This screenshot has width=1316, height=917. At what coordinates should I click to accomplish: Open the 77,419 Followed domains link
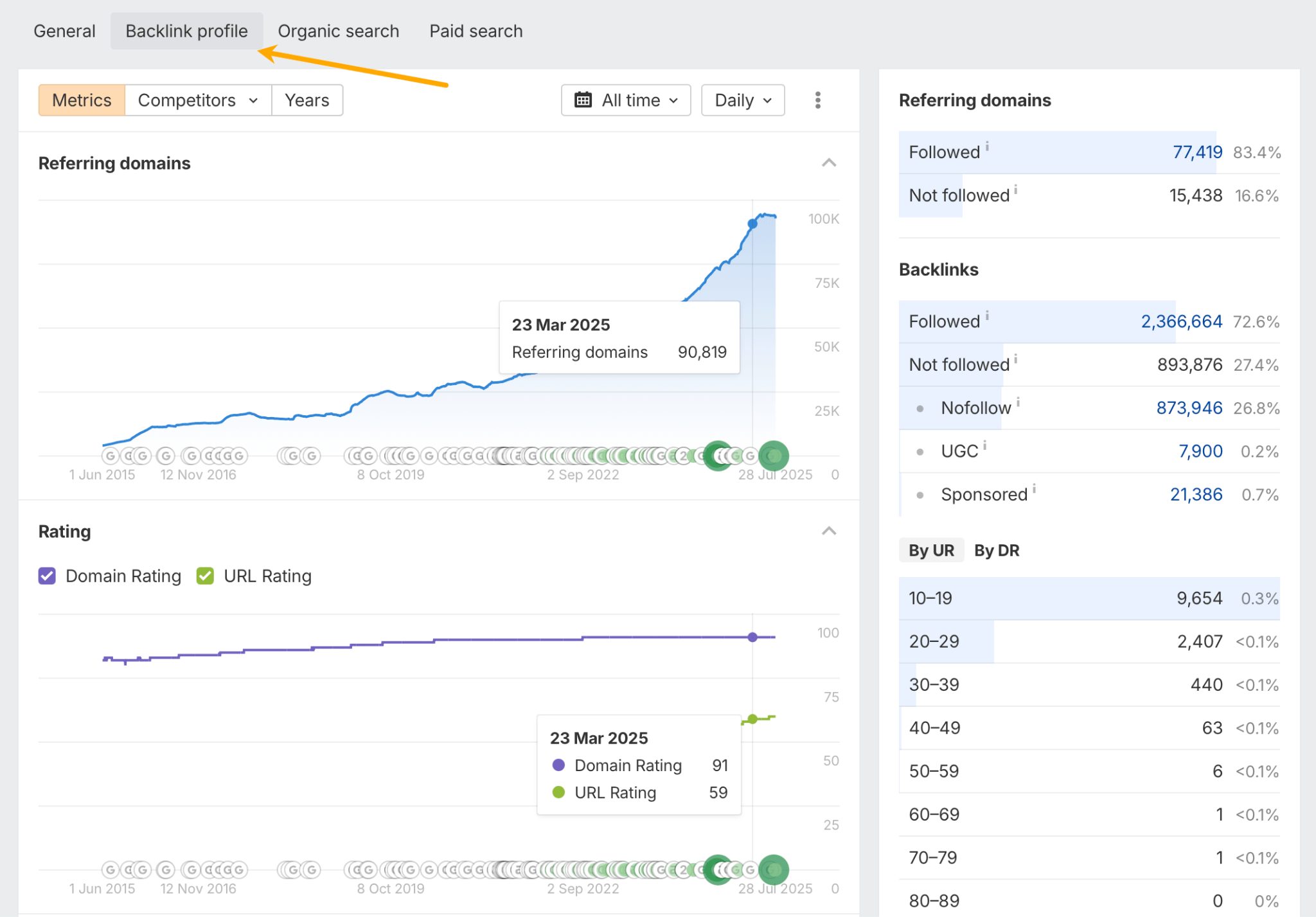click(1196, 152)
